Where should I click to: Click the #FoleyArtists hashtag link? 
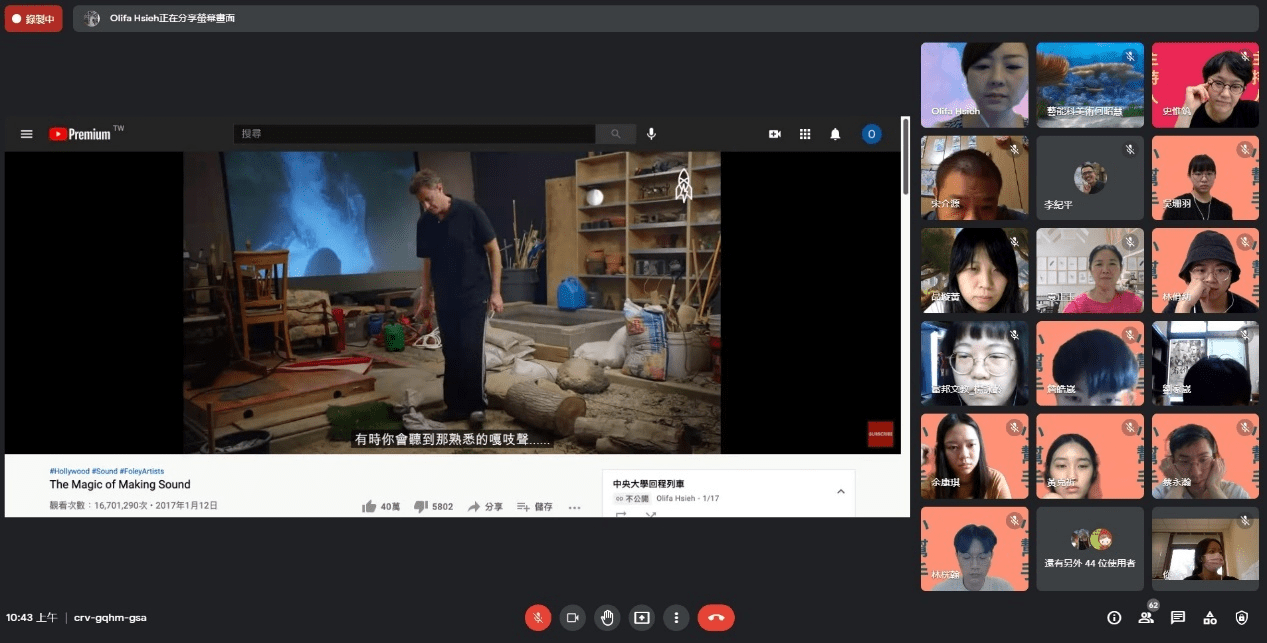(x=142, y=471)
